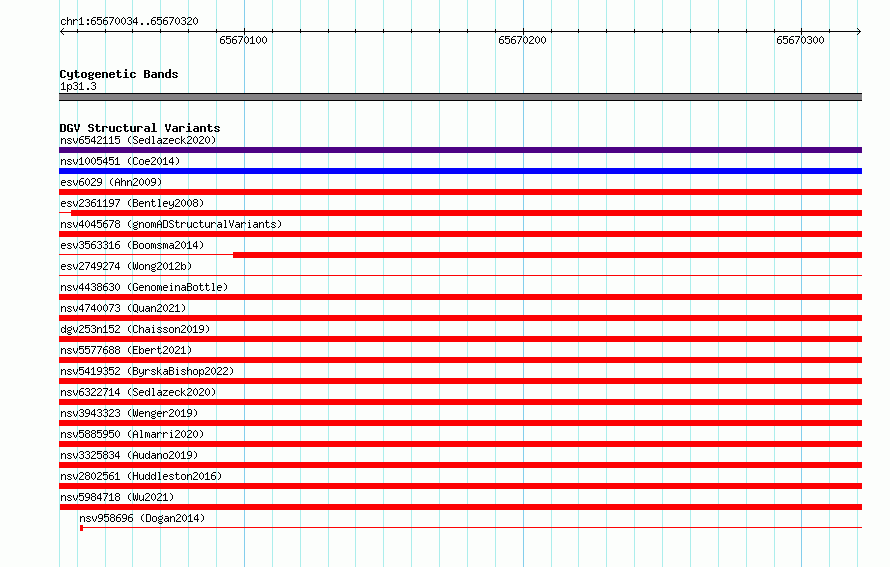Click the left arrowhead of the ruler

62,31
